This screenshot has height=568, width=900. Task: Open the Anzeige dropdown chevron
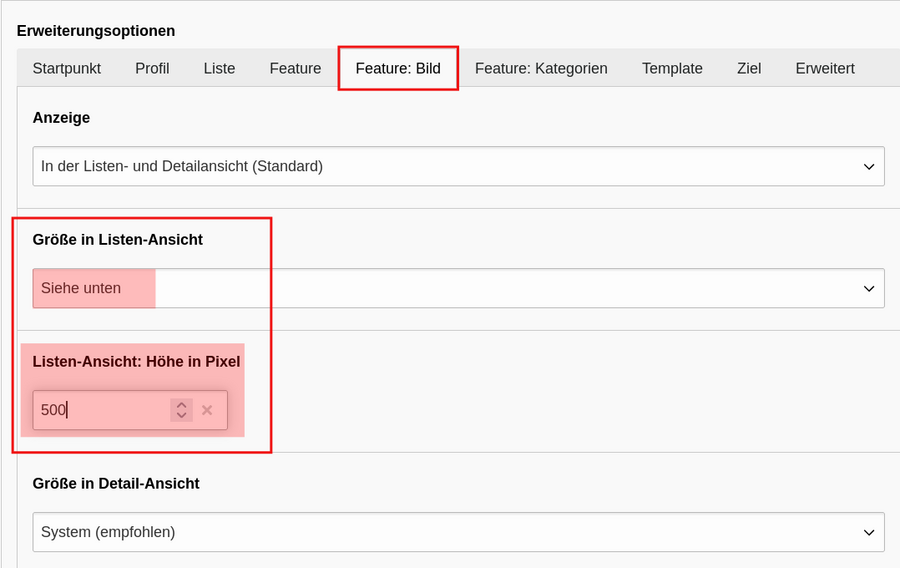[x=869, y=166]
